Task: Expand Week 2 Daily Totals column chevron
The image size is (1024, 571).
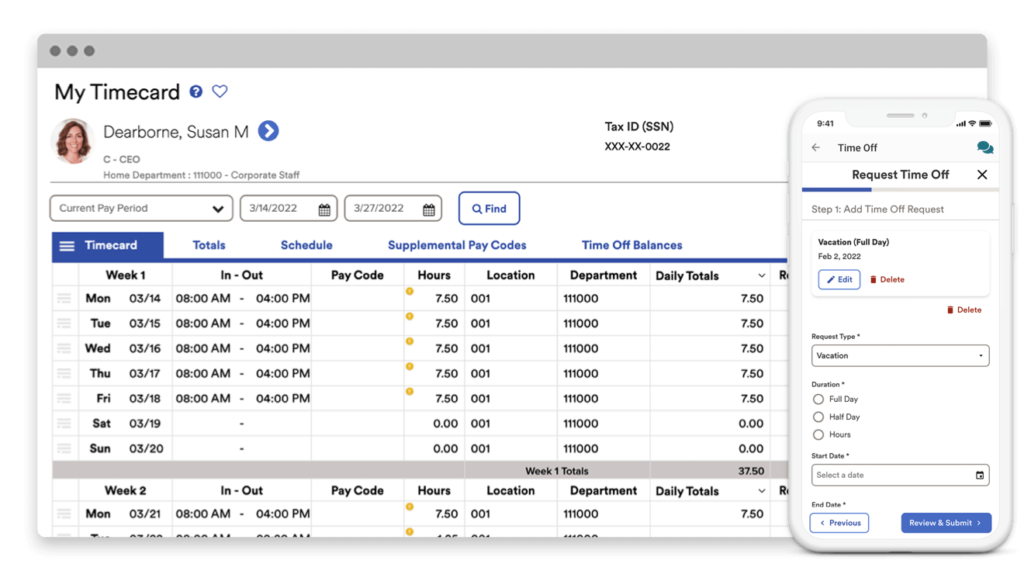Action: tap(761, 491)
